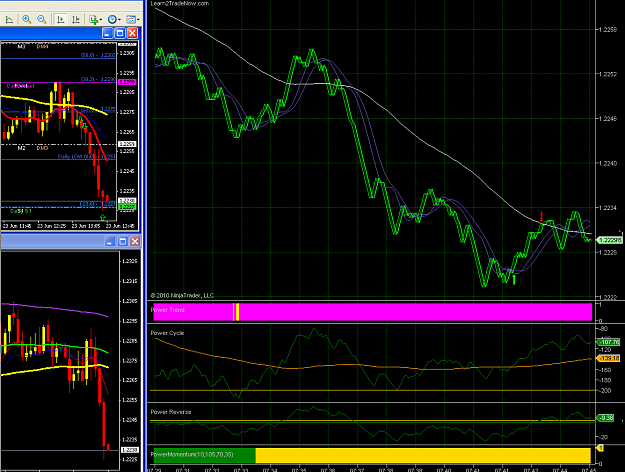The width and height of the screenshot is (625, 472).
Task: Select the Power Reverse panel label
Action: pyautogui.click(x=171, y=412)
